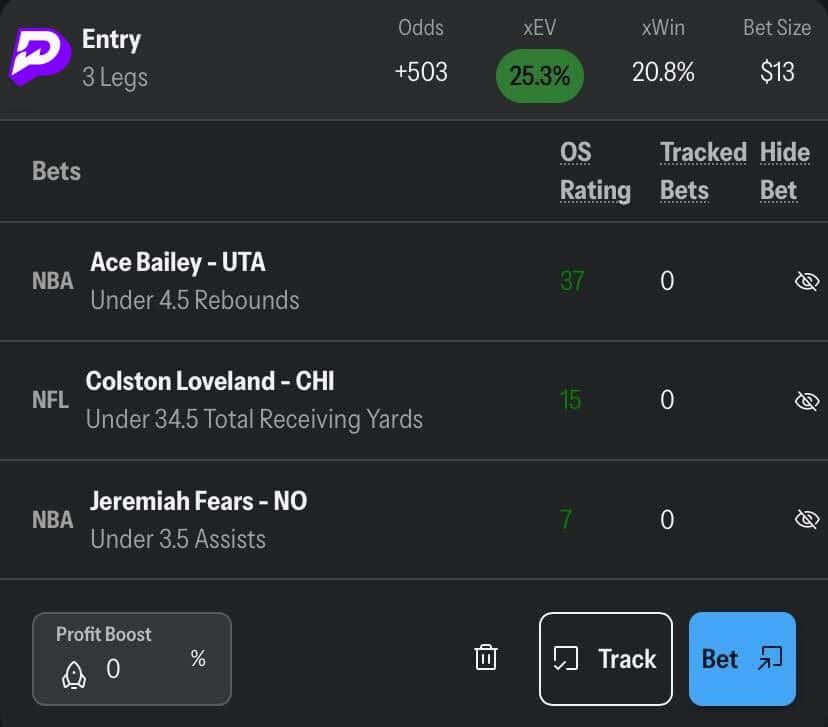The height and width of the screenshot is (727, 828).
Task: Hide the Jeremiah Fears assists bet
Action: [x=805, y=519]
